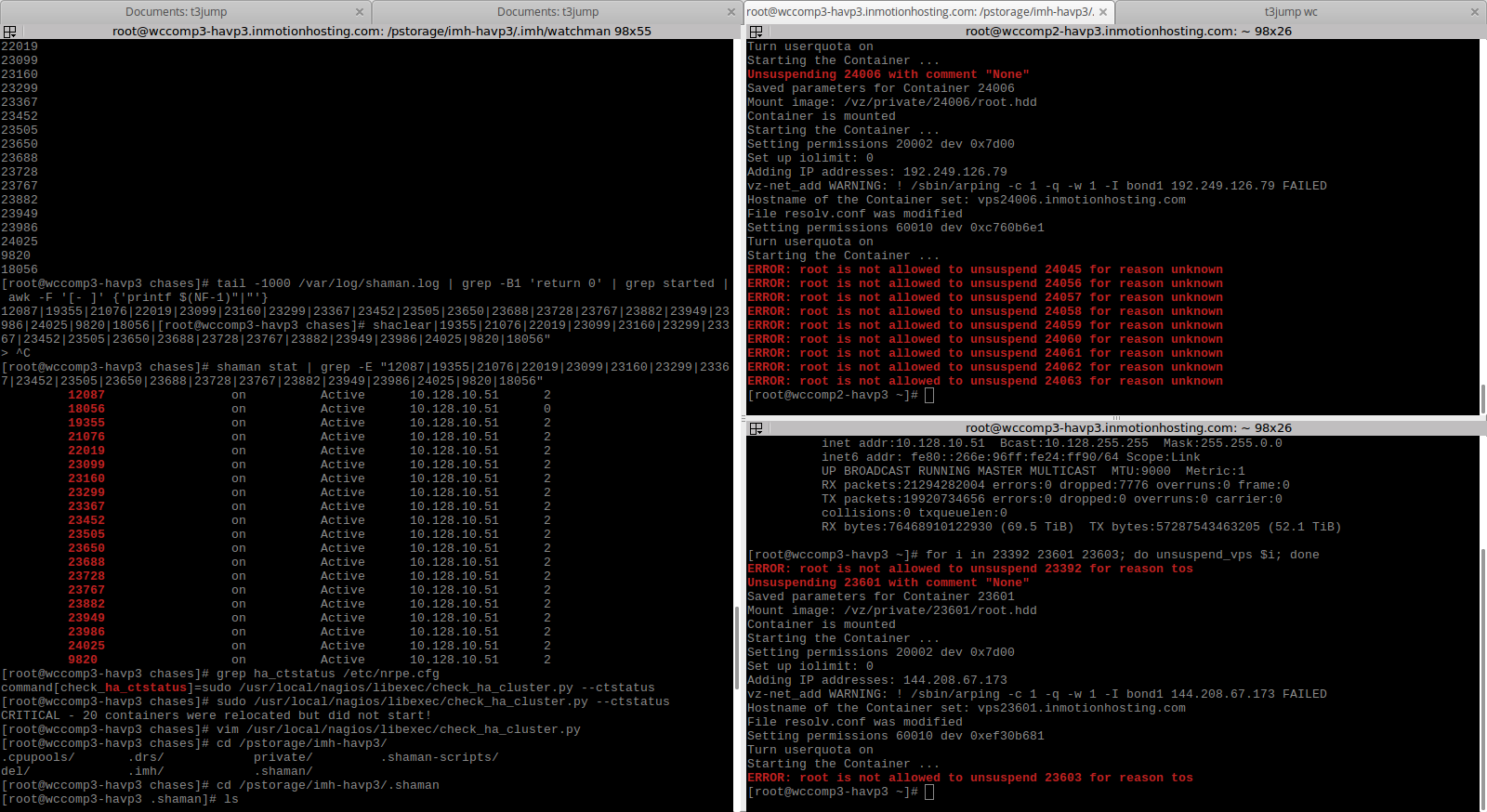Switch to the leftmost Documents: t3jump tab
Screen dimensions: 1487x812
tap(177, 12)
